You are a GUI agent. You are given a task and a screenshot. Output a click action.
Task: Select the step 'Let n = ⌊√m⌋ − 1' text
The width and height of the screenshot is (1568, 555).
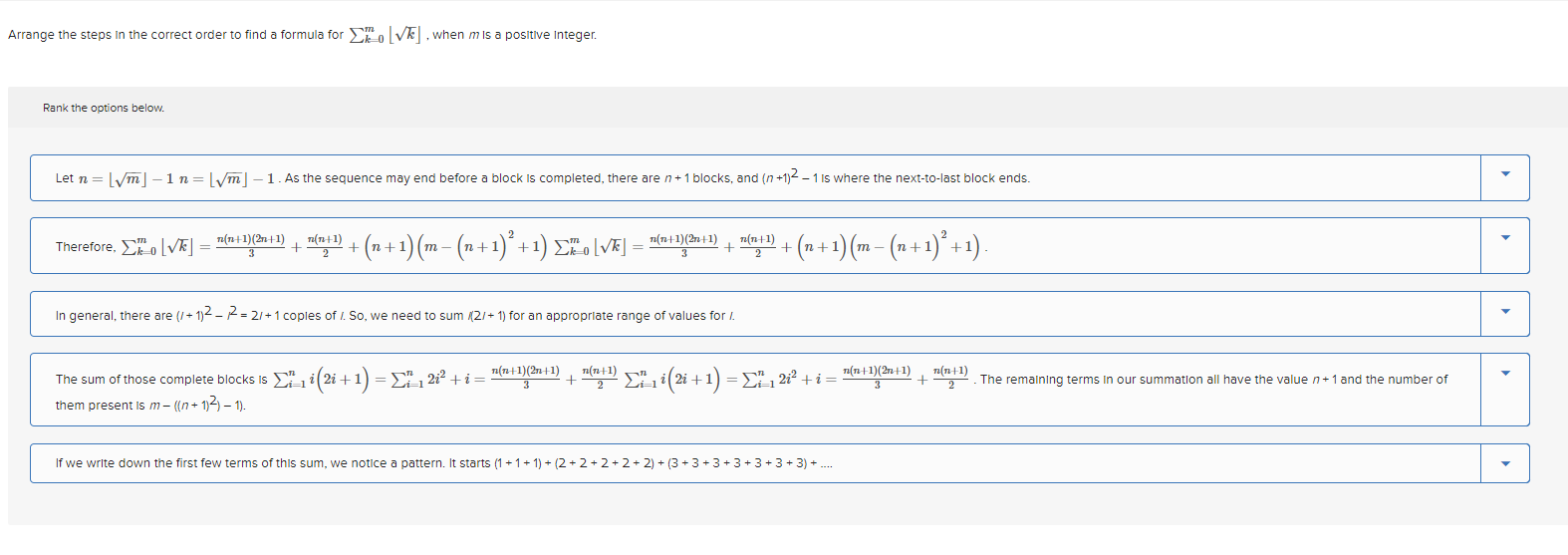pyautogui.click(x=543, y=178)
